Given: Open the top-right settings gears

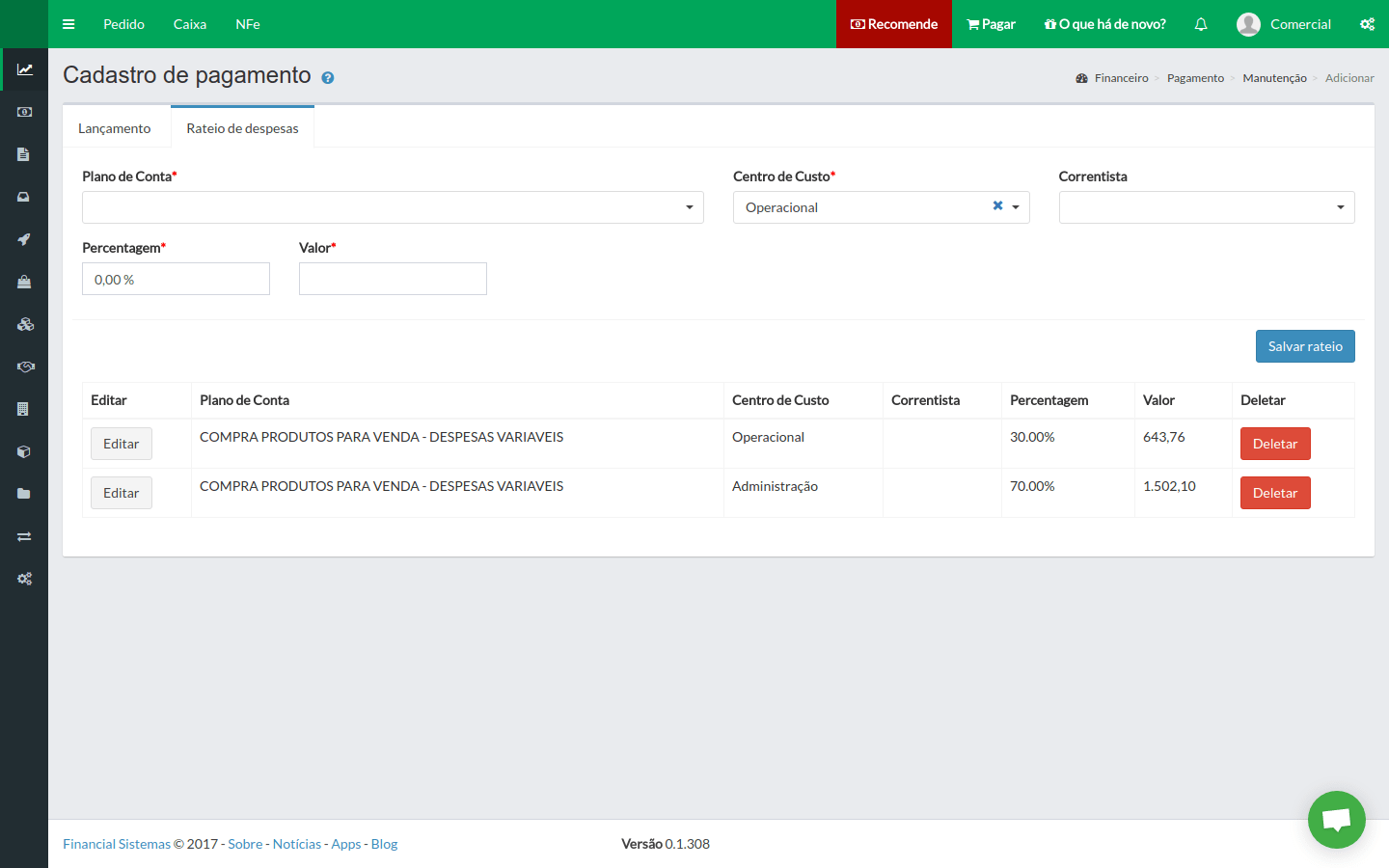Looking at the screenshot, I should click(1367, 24).
